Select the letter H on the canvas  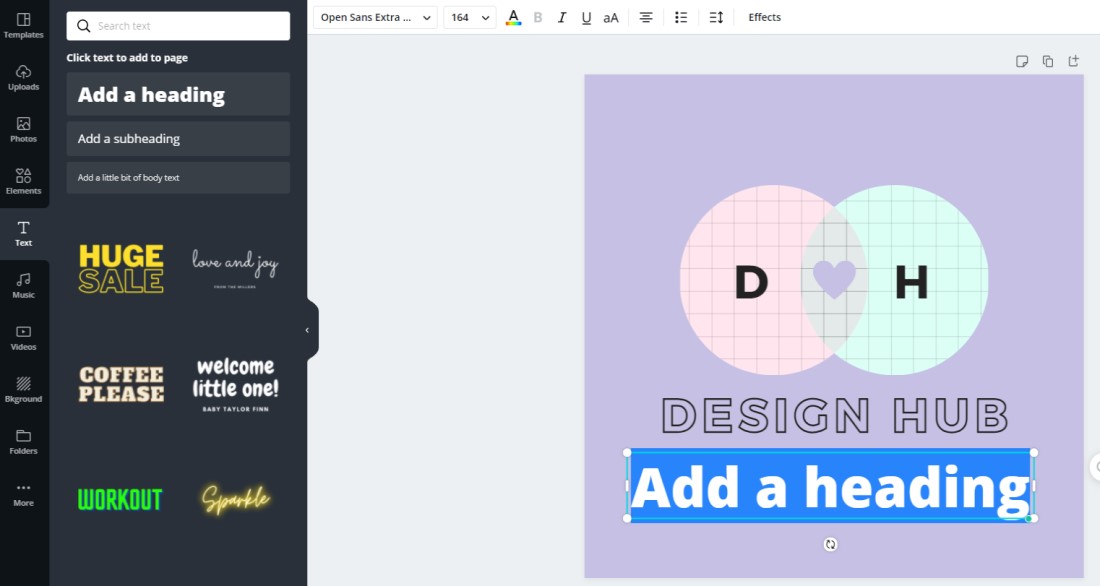[911, 282]
